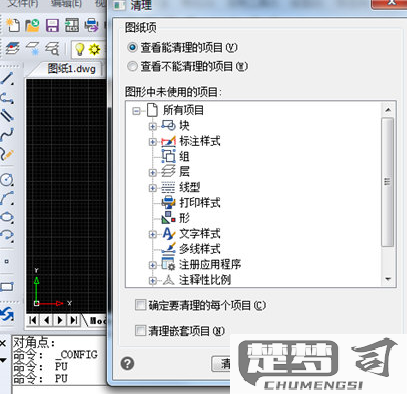
Task: Select 所有项目 in the tree
Action: click(x=183, y=110)
